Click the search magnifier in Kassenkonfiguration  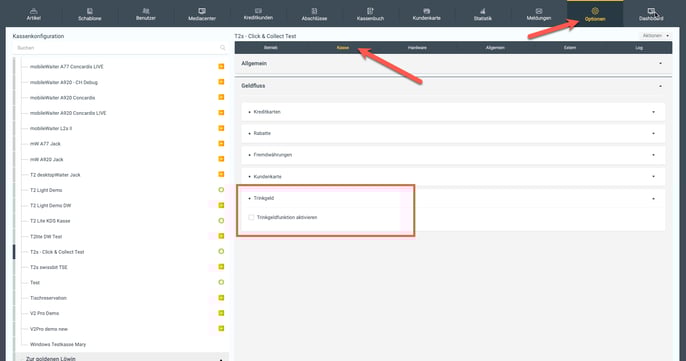[x=223, y=48]
